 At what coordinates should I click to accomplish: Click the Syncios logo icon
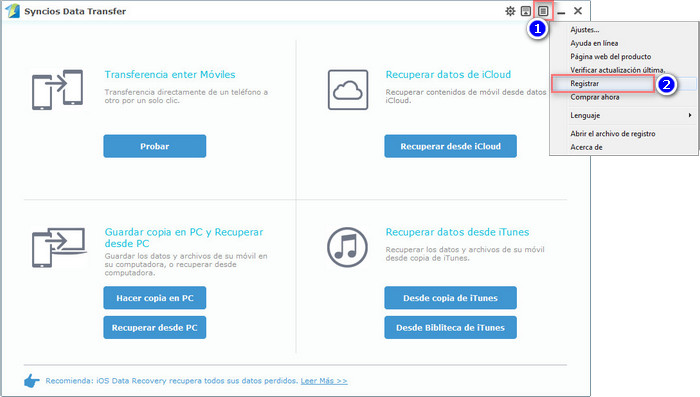12,11
